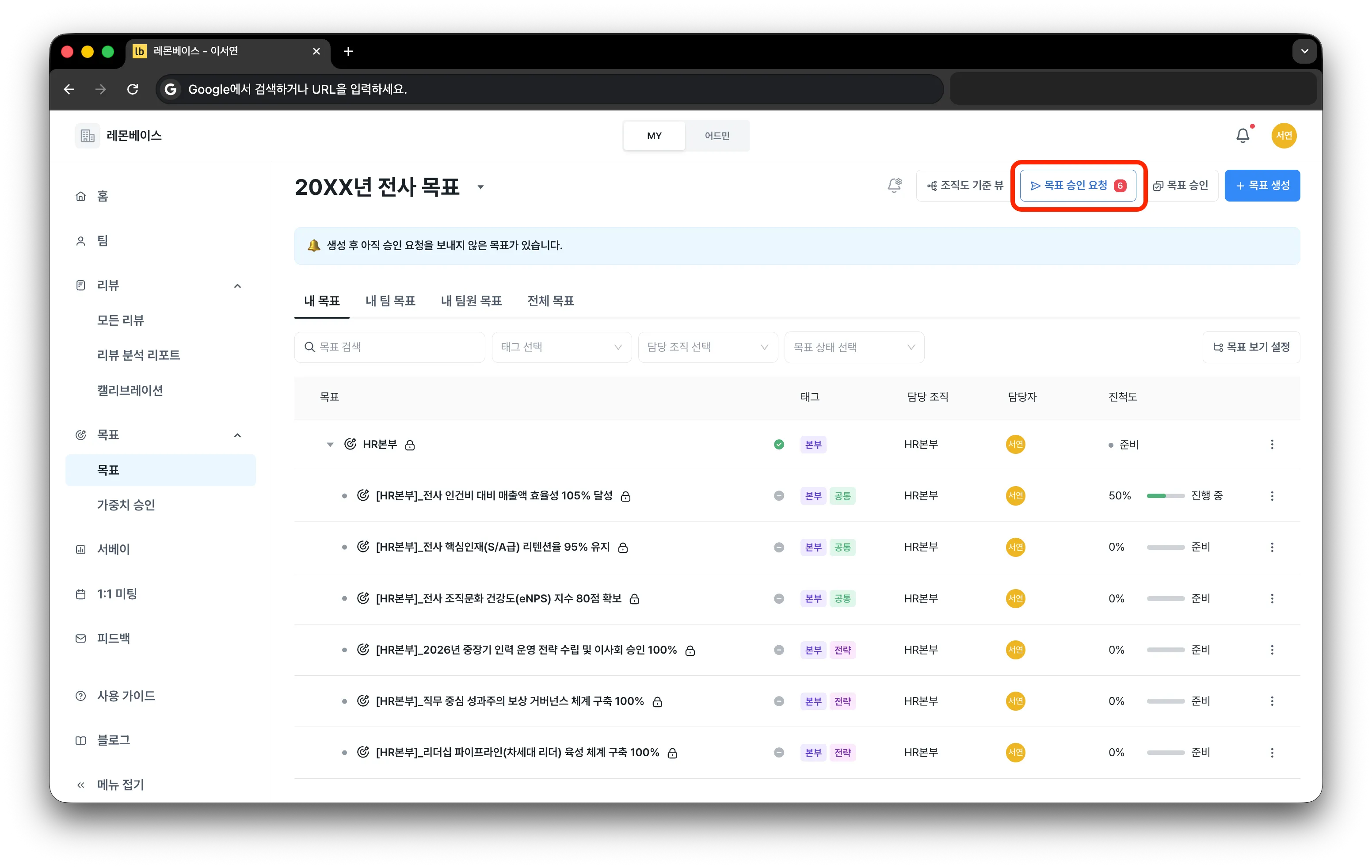
Task: Switch to 전체 목표 tab
Action: click(x=550, y=301)
